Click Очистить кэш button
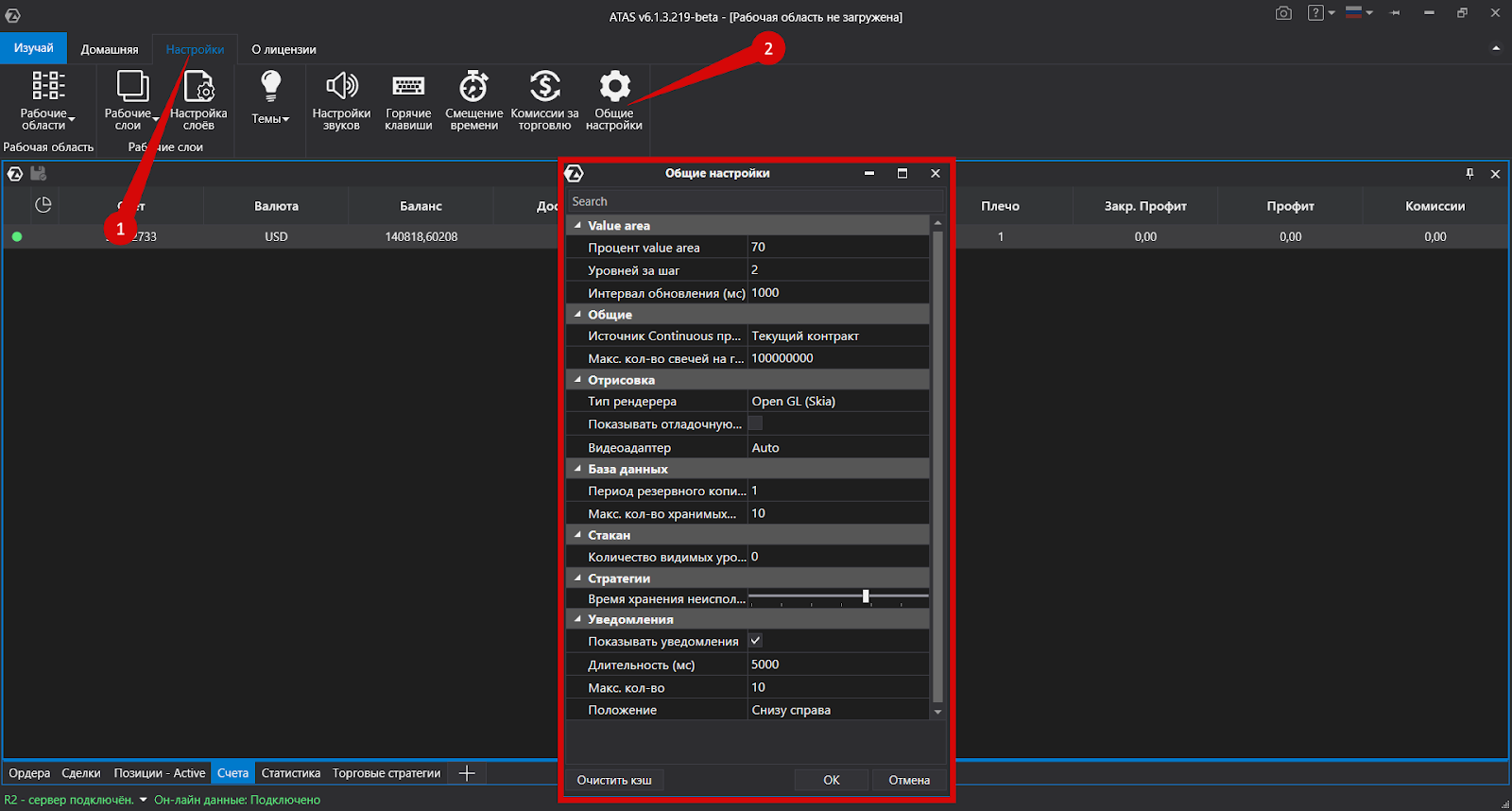1512x811 pixels. point(614,780)
